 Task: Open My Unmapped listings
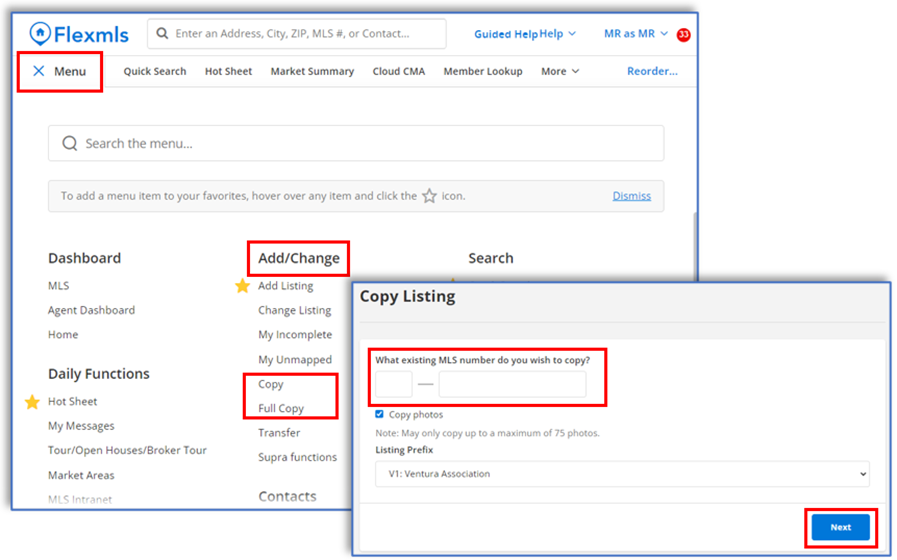point(295,360)
